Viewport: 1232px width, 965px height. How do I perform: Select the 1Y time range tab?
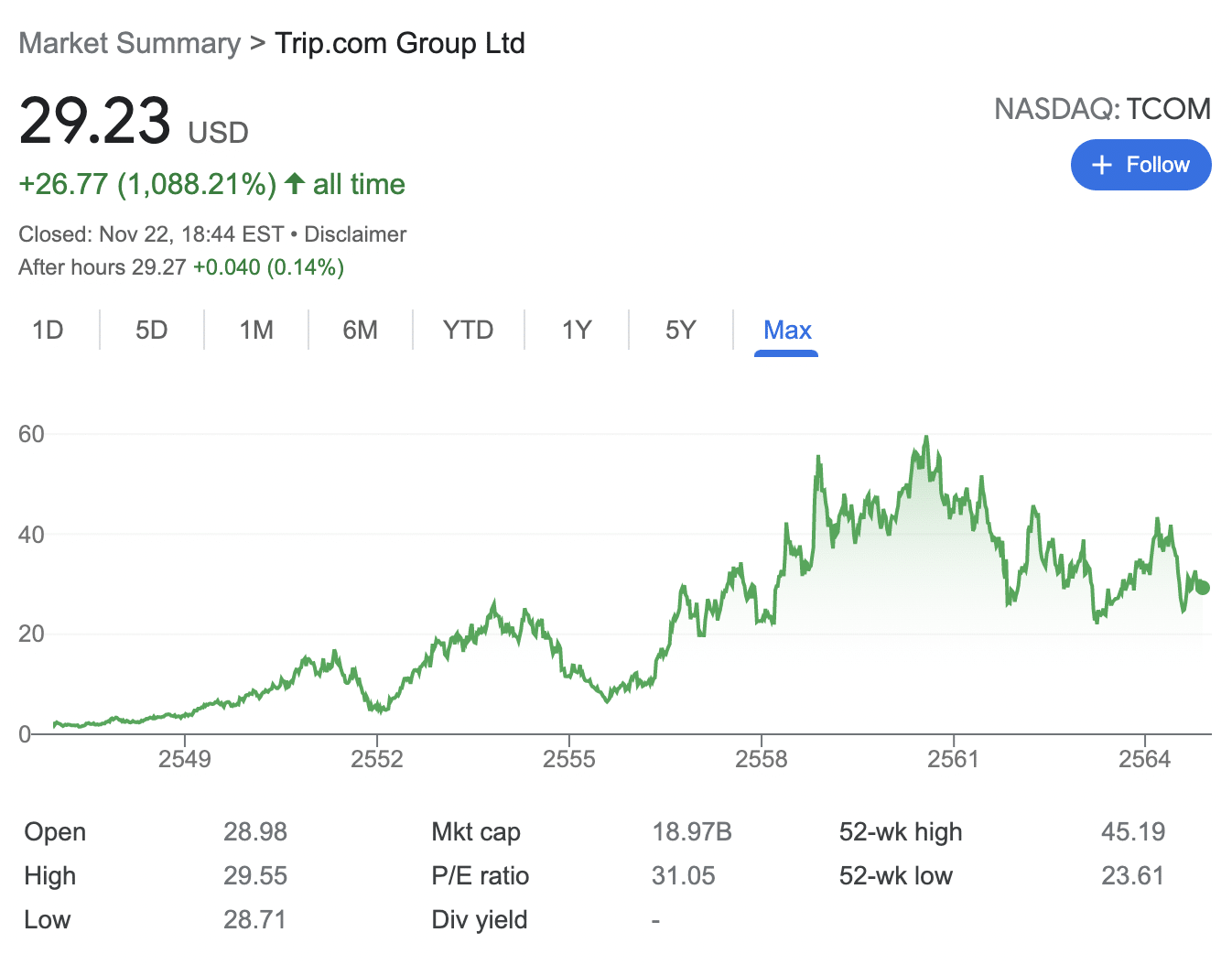click(x=577, y=330)
